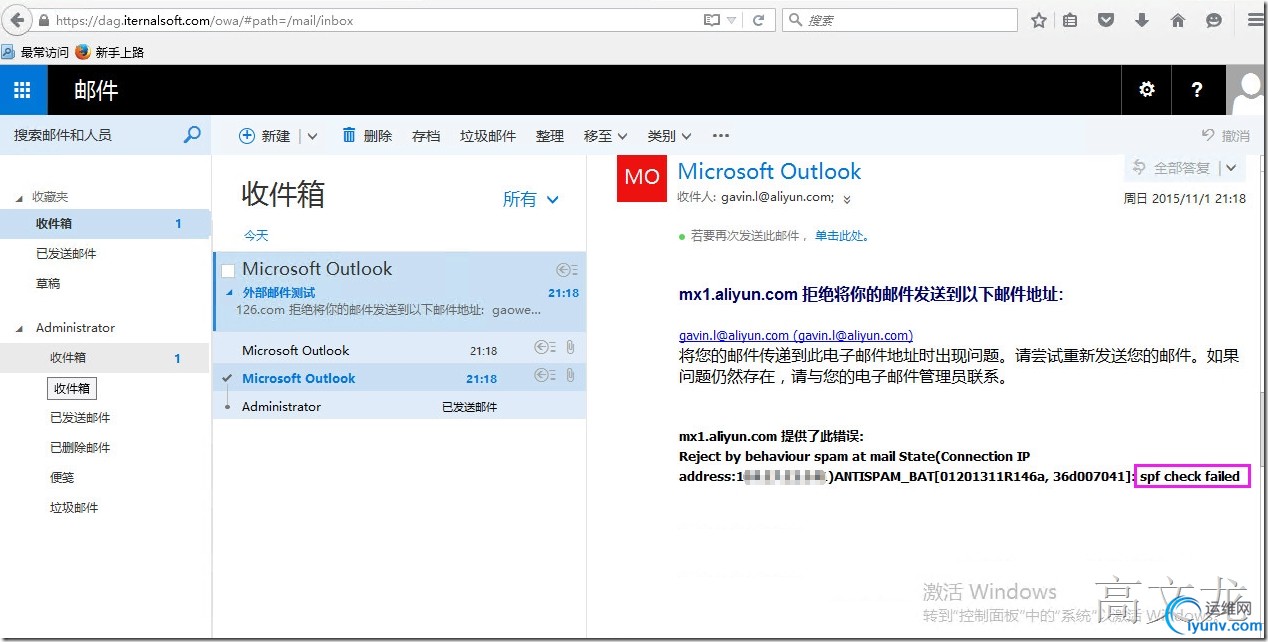Open OWA settings gear
The image size is (1268, 642).
coord(1147,90)
